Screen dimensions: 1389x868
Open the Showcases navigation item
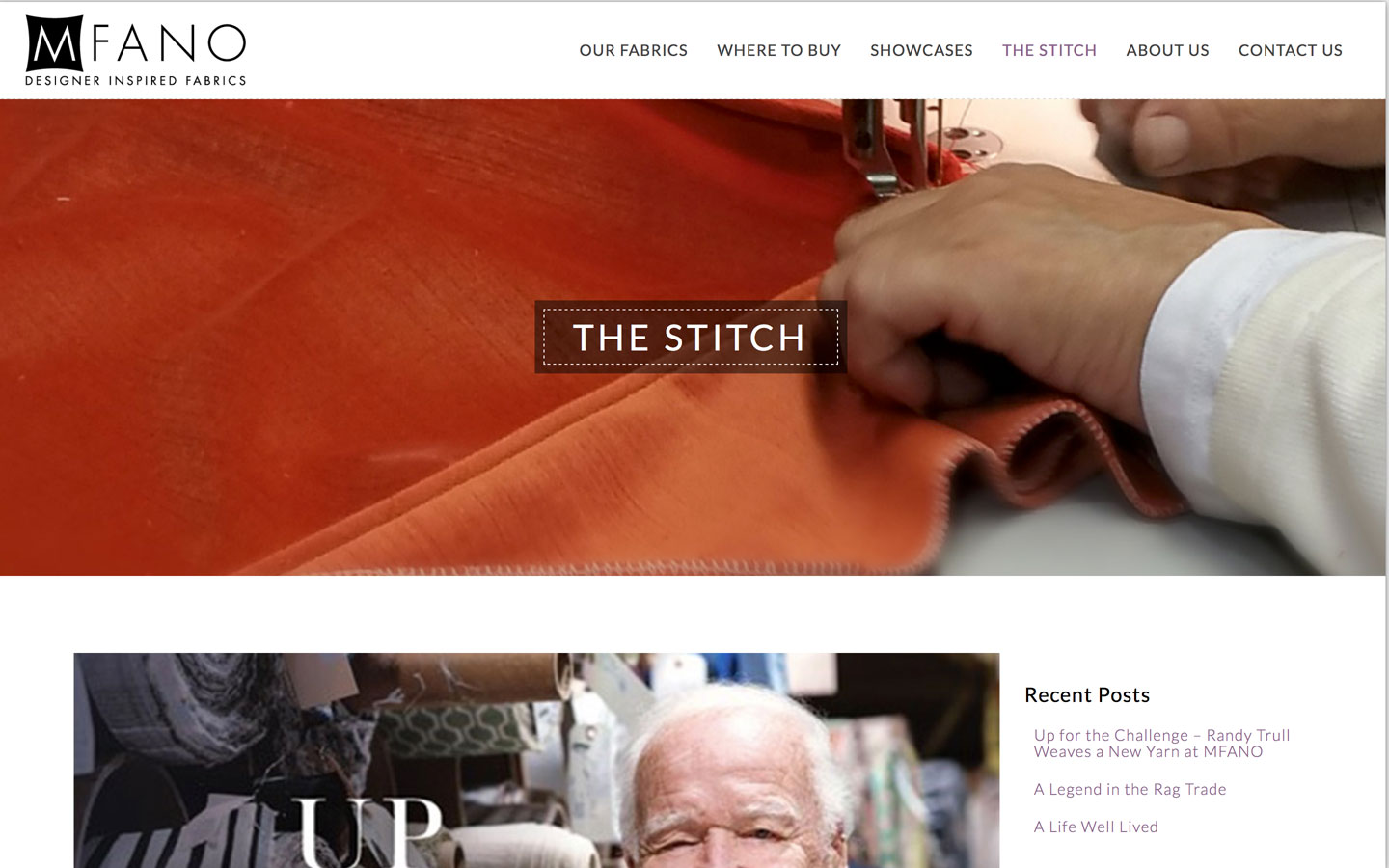tap(921, 50)
